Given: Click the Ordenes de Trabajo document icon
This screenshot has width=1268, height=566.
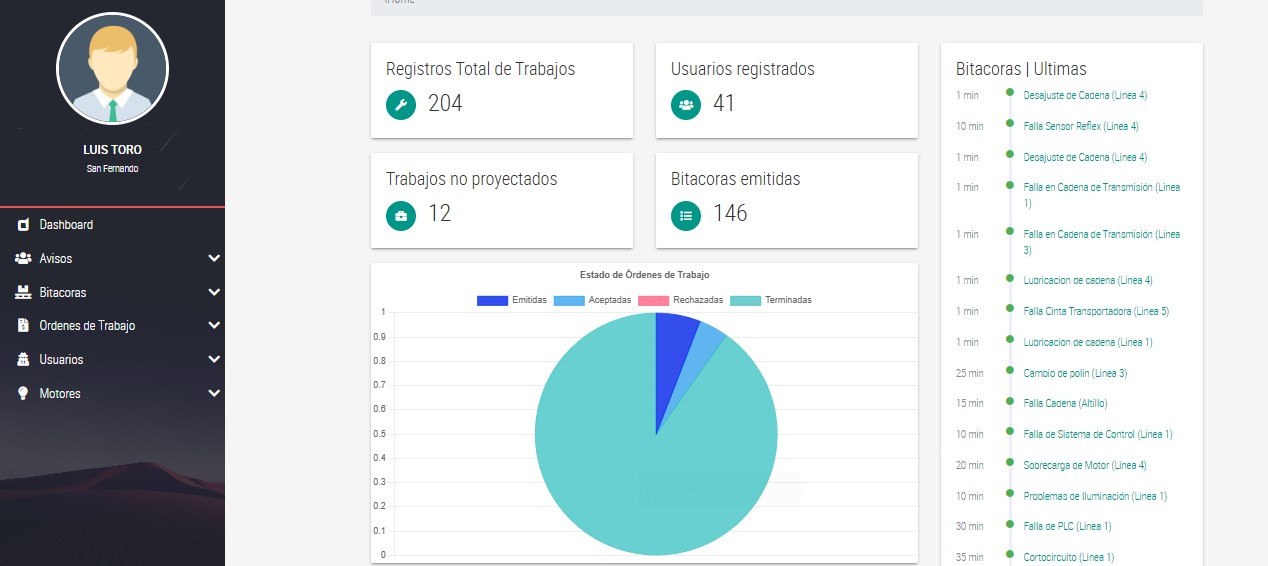Looking at the screenshot, I should coord(23,326).
